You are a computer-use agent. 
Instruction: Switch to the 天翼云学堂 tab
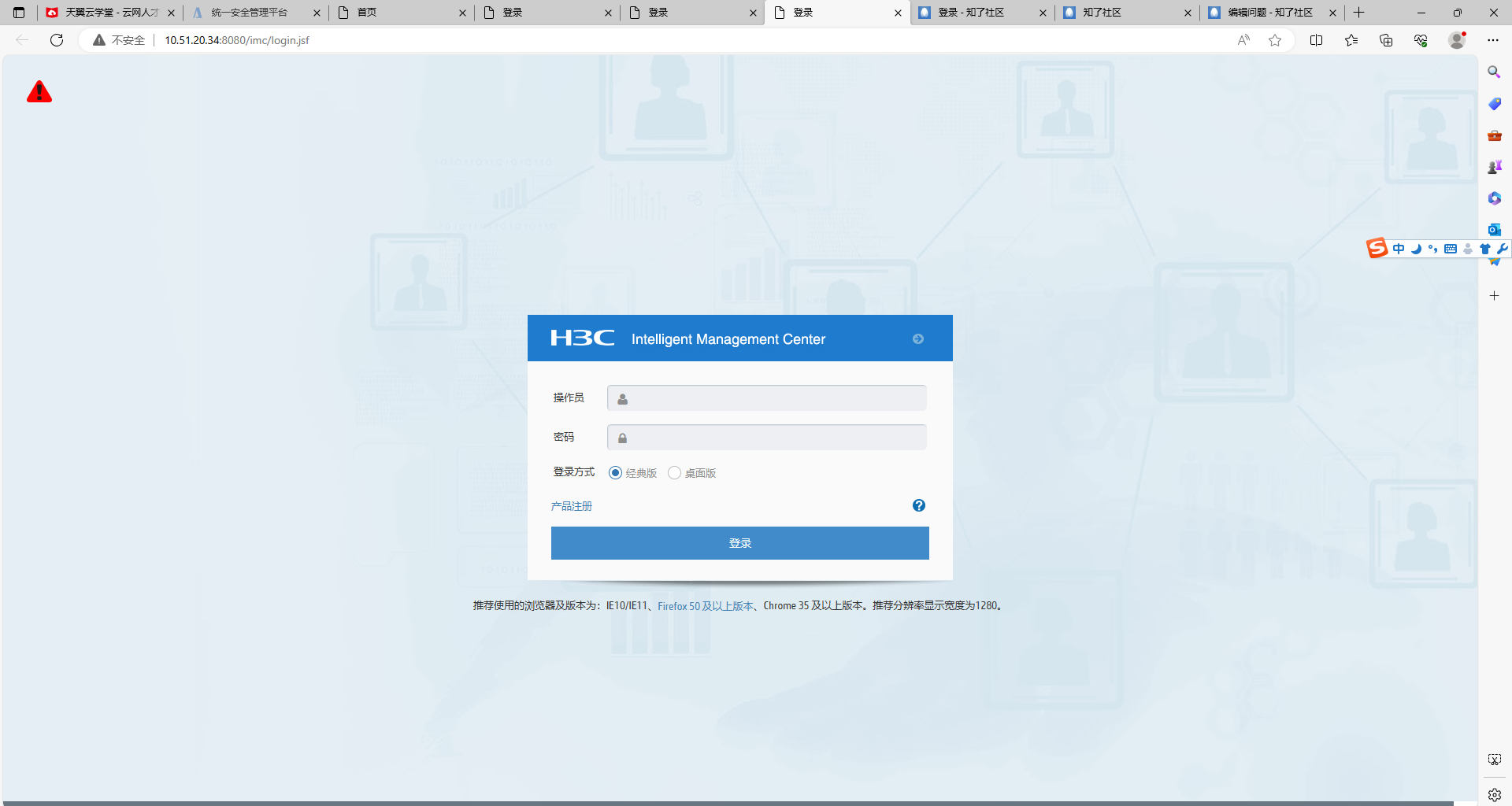click(x=110, y=13)
